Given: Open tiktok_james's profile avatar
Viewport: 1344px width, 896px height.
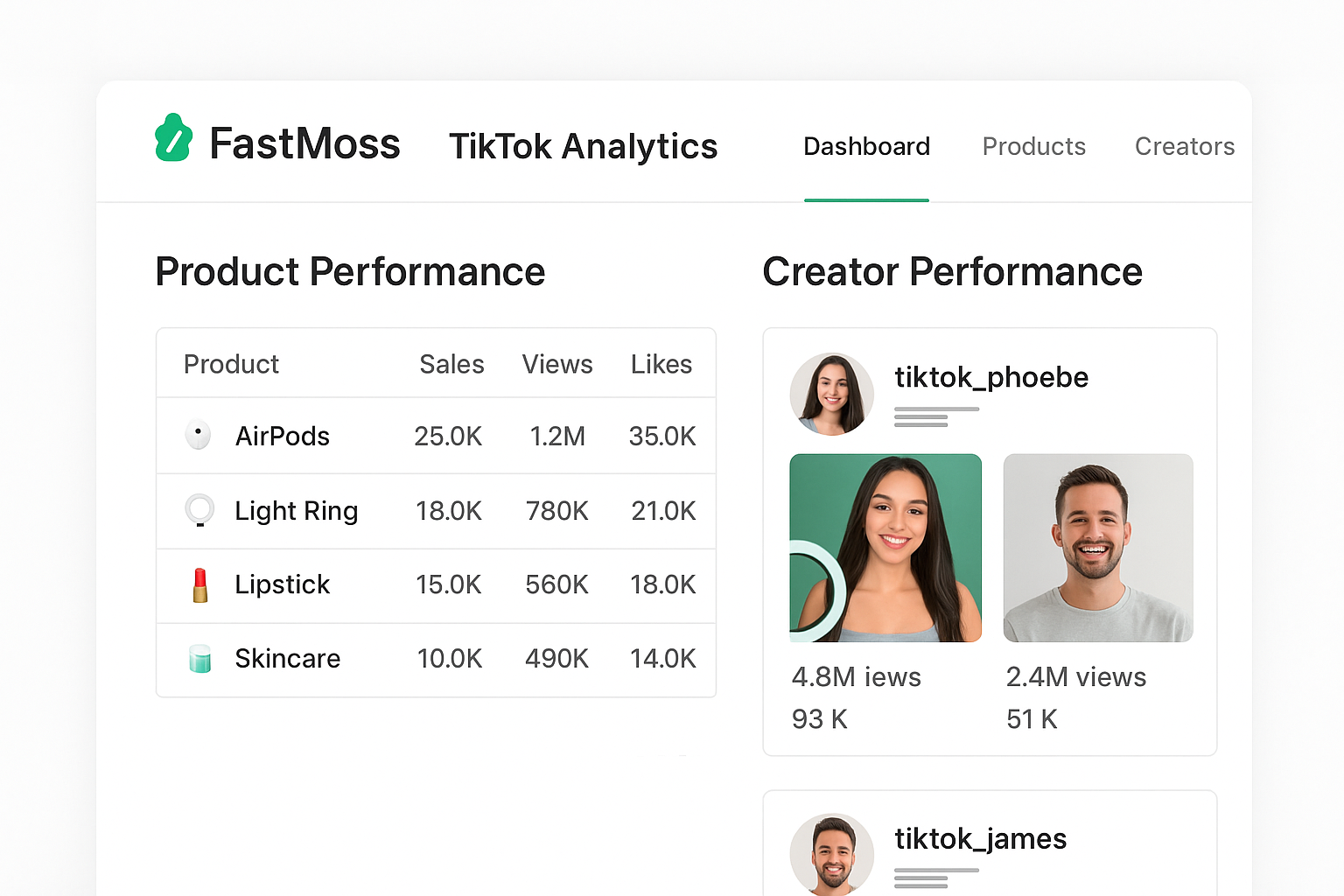Looking at the screenshot, I should [831, 853].
